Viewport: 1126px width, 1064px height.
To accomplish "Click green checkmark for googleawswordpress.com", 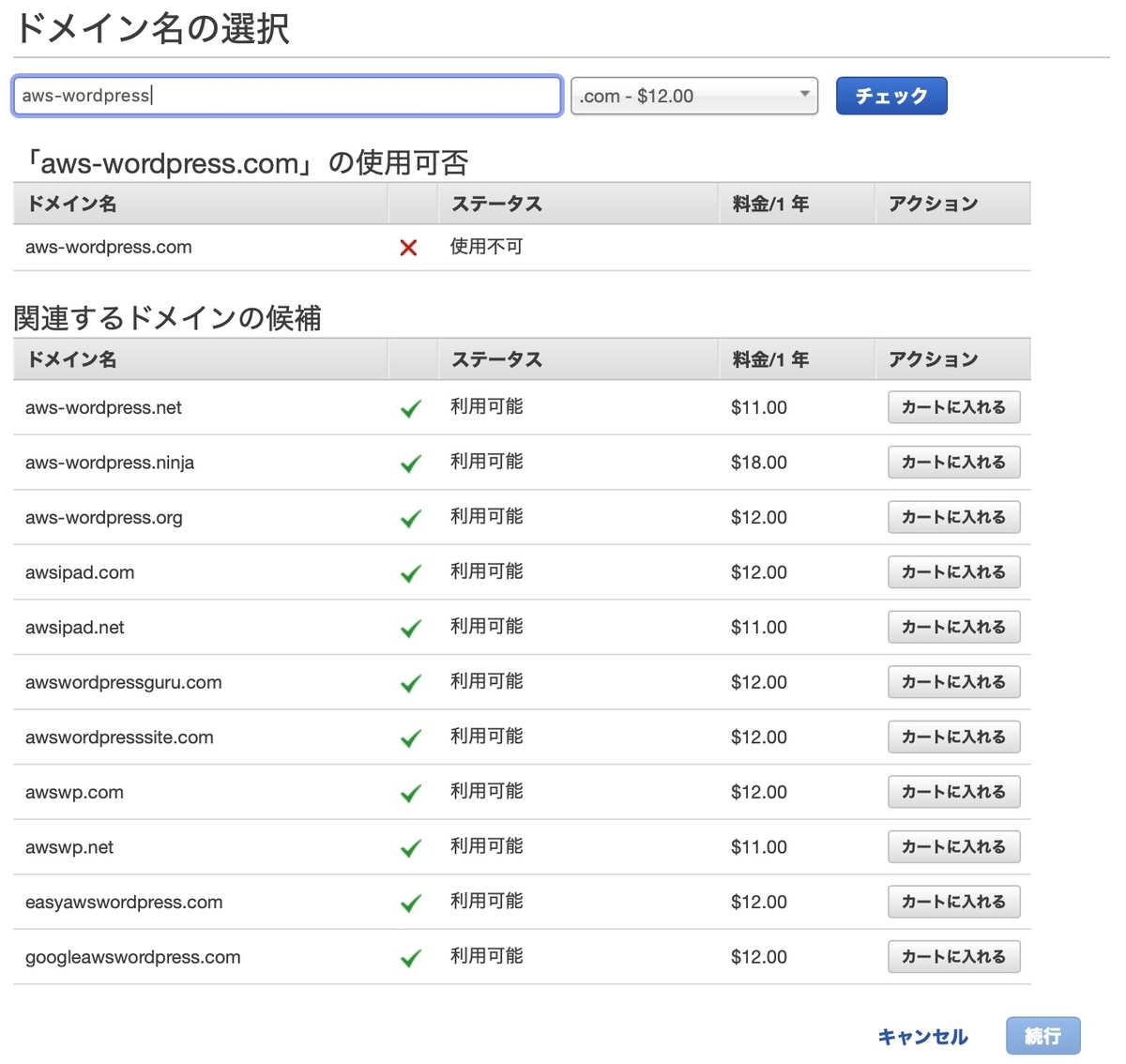I will [x=410, y=958].
